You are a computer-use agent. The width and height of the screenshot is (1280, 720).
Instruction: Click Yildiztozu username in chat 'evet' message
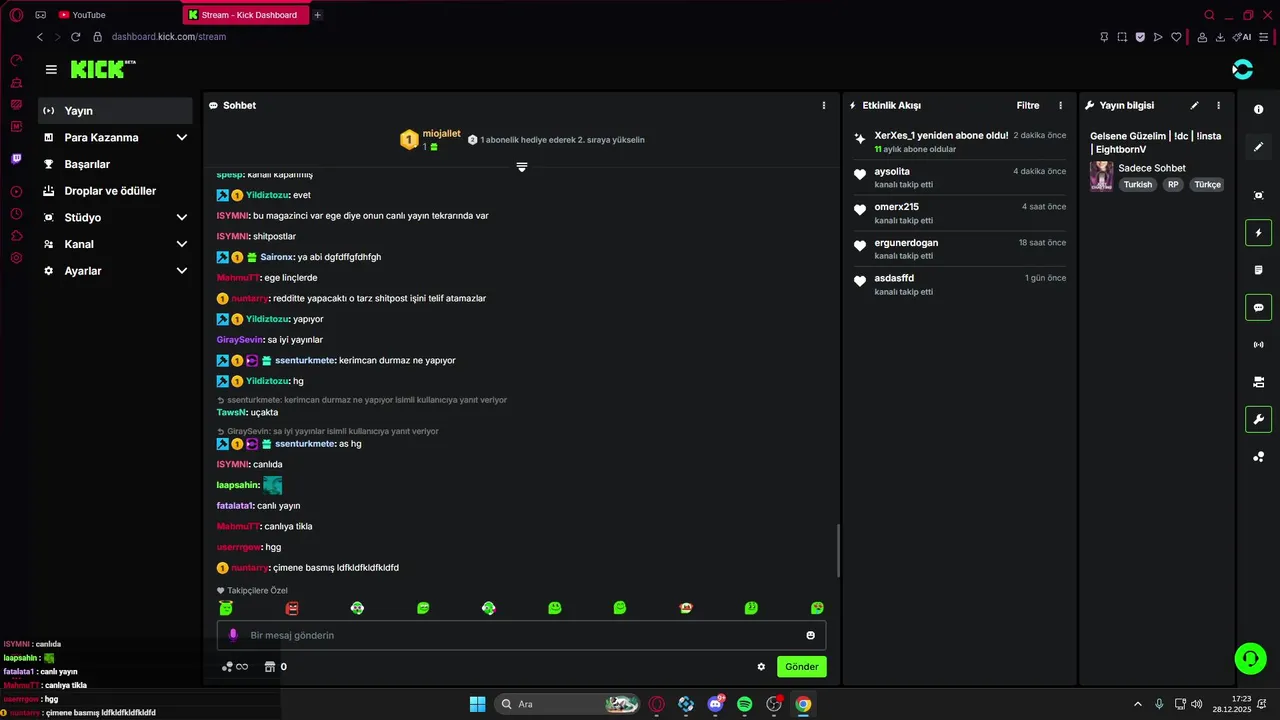[x=266, y=195]
